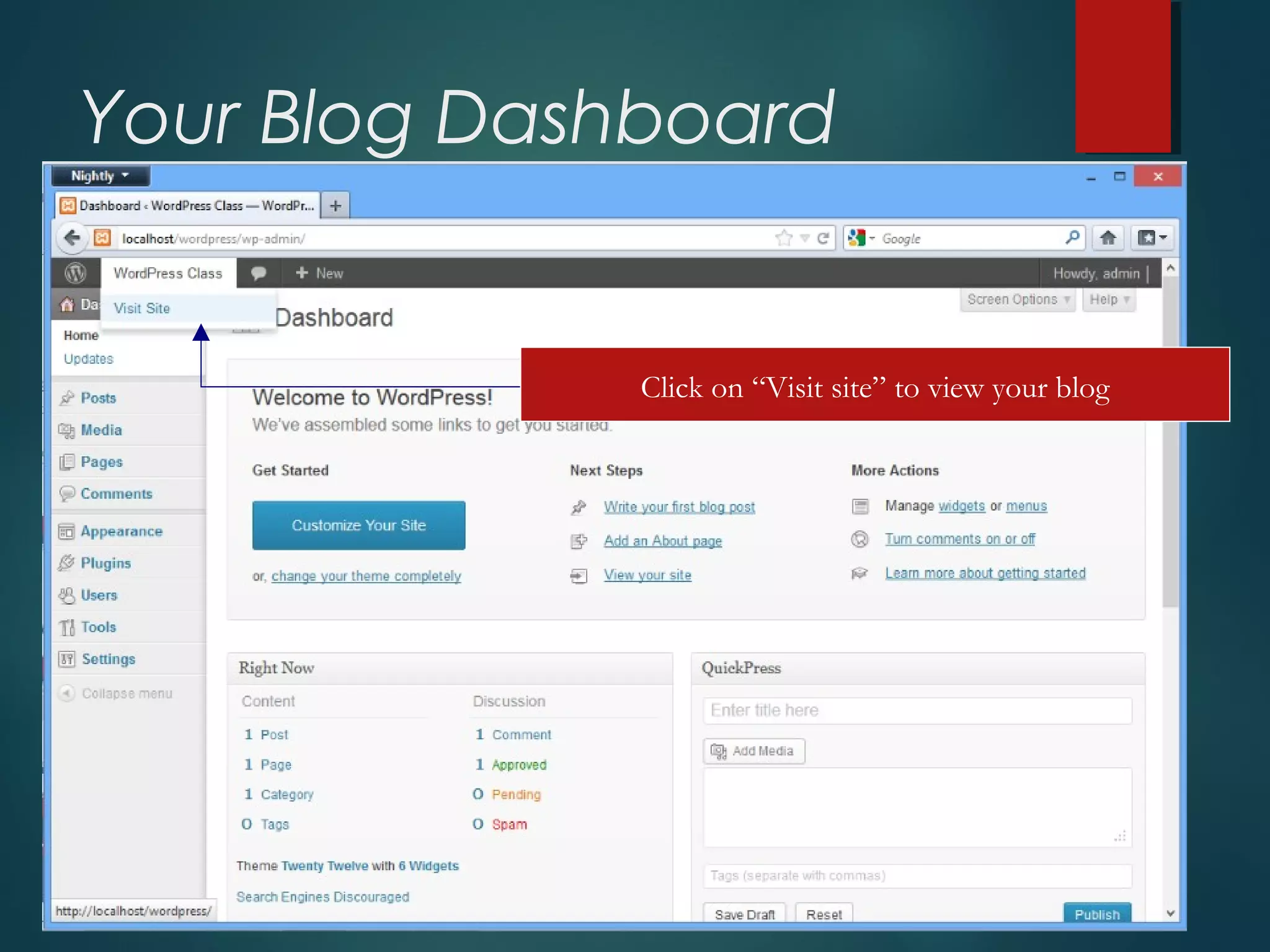This screenshot has width=1270, height=952.
Task: Click the Google search magnifier icon
Action: pos(1072,237)
